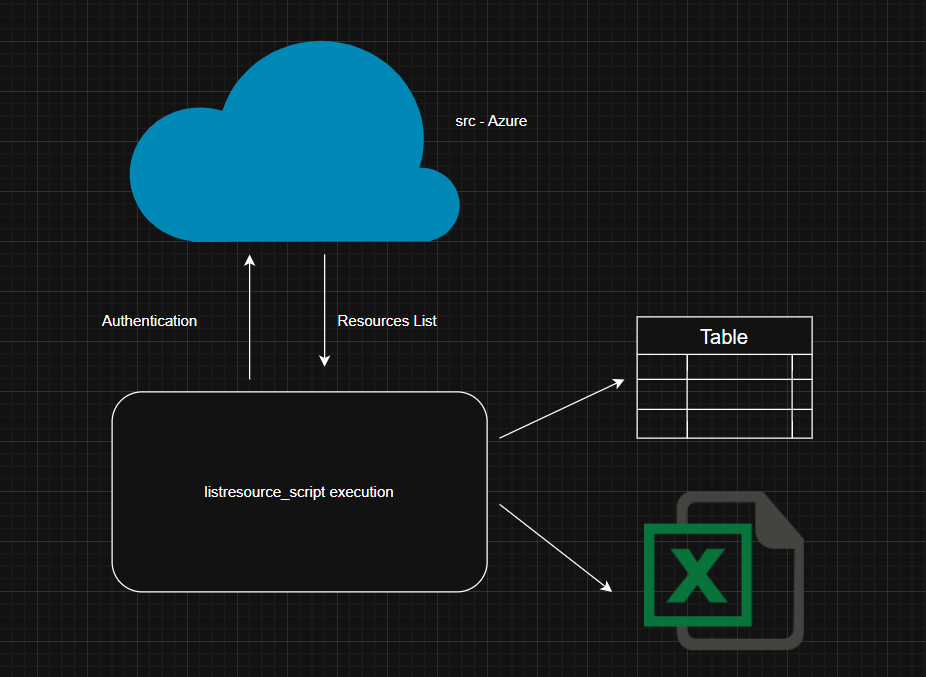Click the 'listresource_script execution' text
This screenshot has height=677, width=926.
[299, 492]
